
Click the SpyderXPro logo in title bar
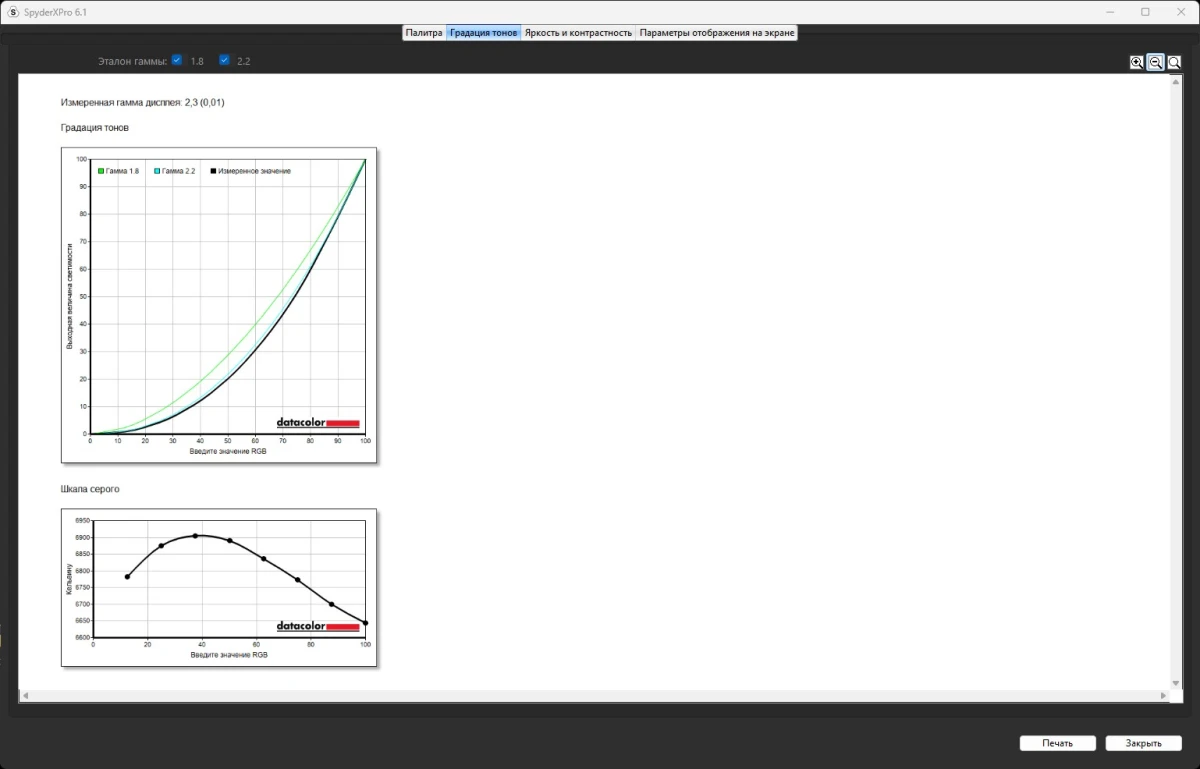(13, 12)
